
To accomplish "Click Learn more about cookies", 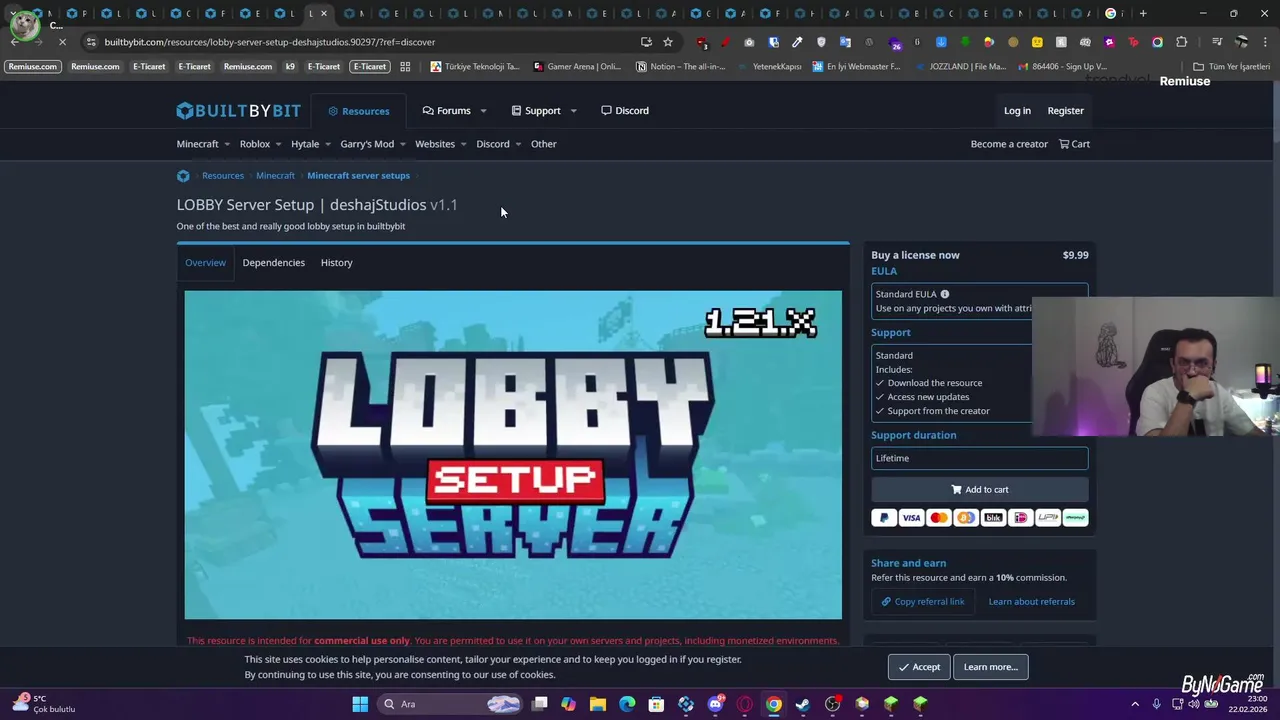I will (990, 667).
